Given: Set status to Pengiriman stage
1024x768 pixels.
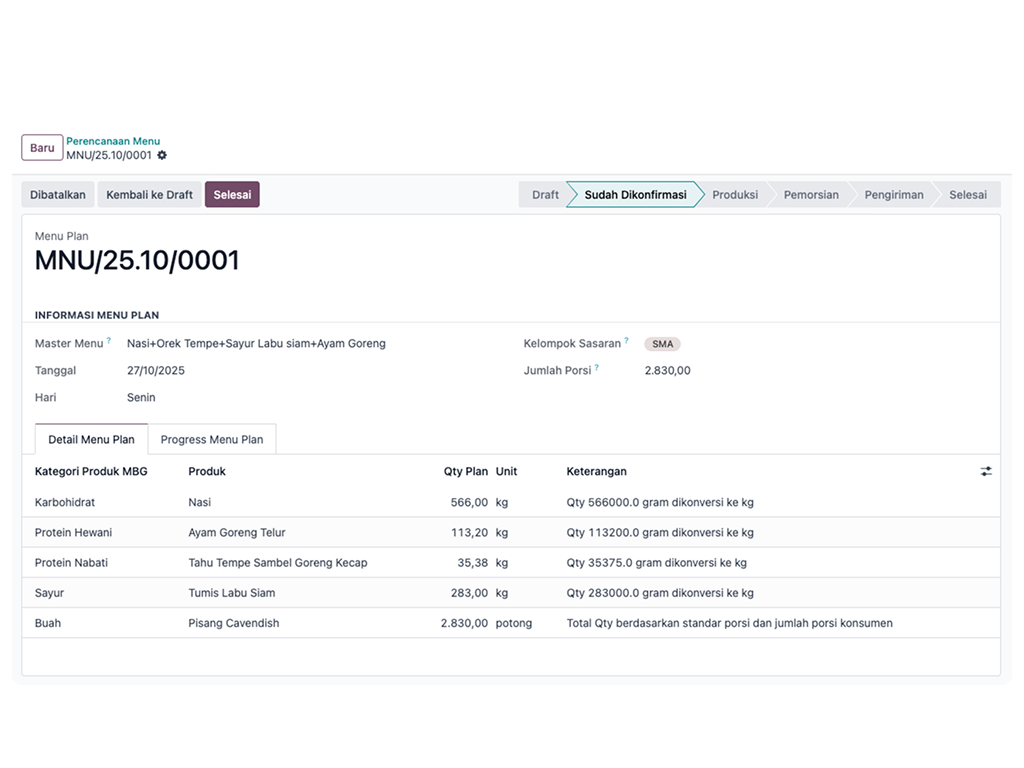Looking at the screenshot, I should click(x=893, y=194).
